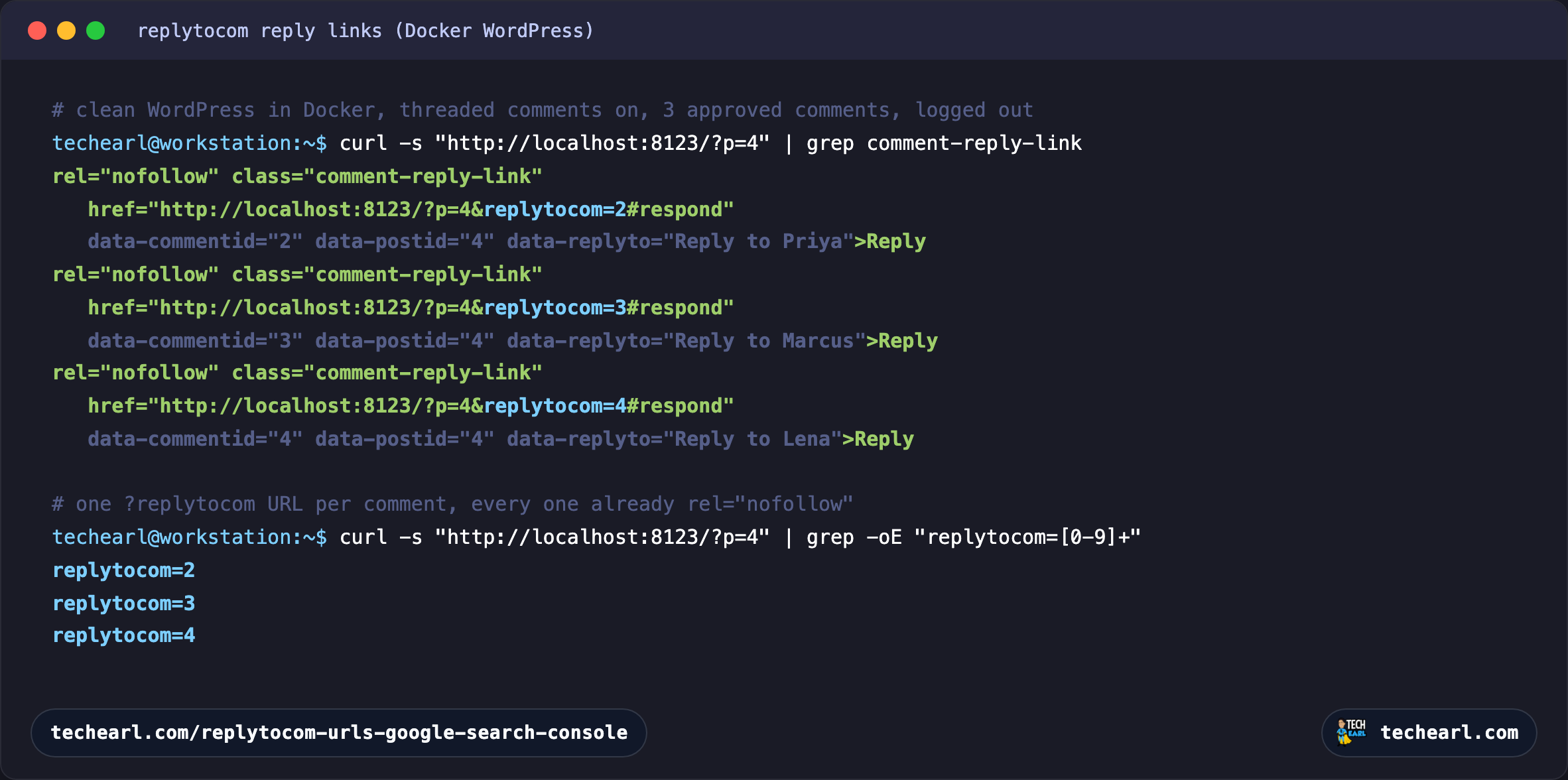This screenshot has width=1568, height=780.
Task: Open the techearl.com/replytocom-urls-google-search-console link
Action: tap(339, 733)
